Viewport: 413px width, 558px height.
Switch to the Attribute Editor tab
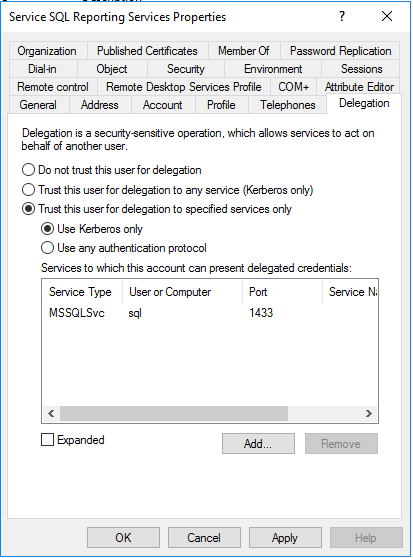coord(359,87)
